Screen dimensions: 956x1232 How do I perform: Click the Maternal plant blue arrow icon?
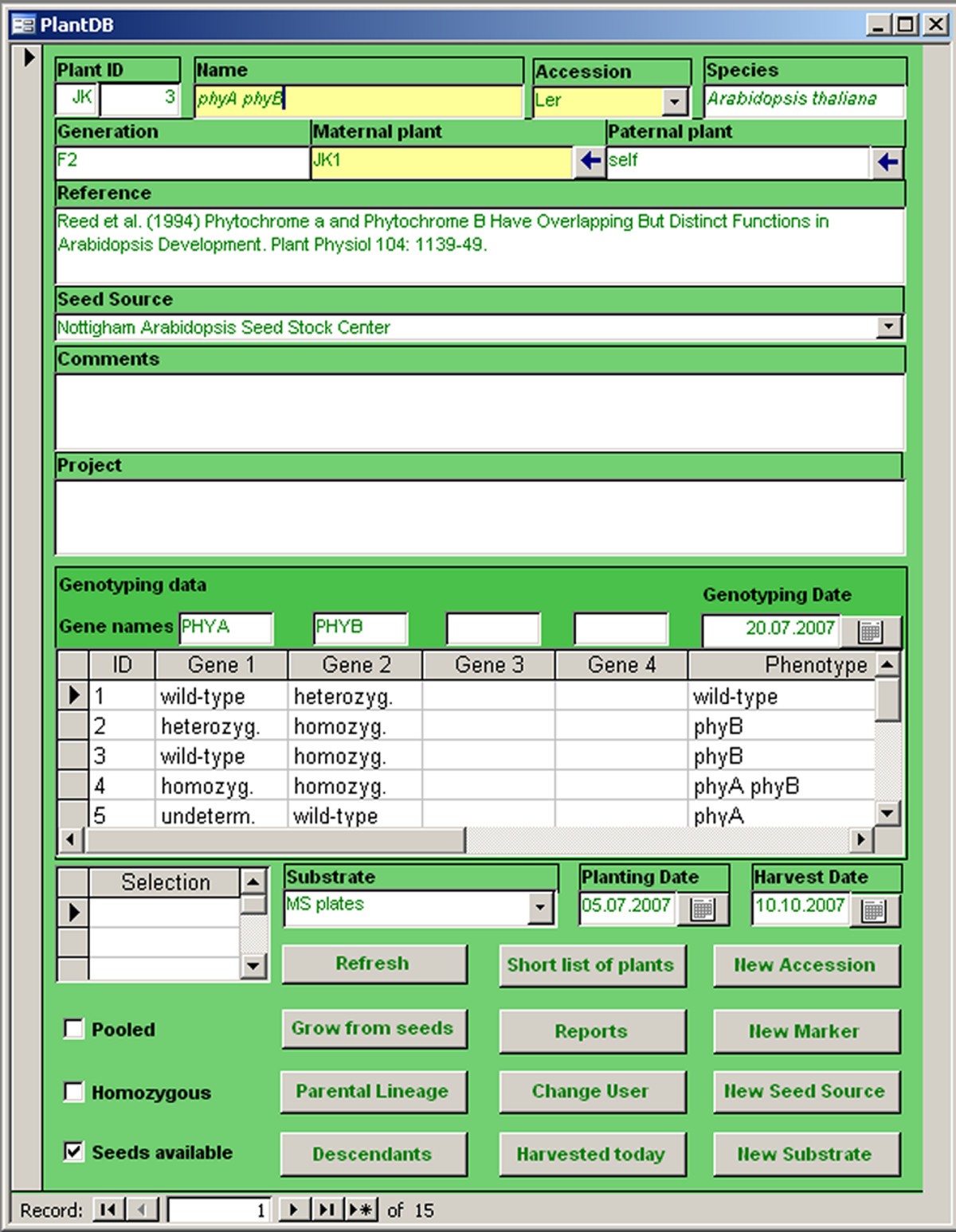[x=590, y=162]
